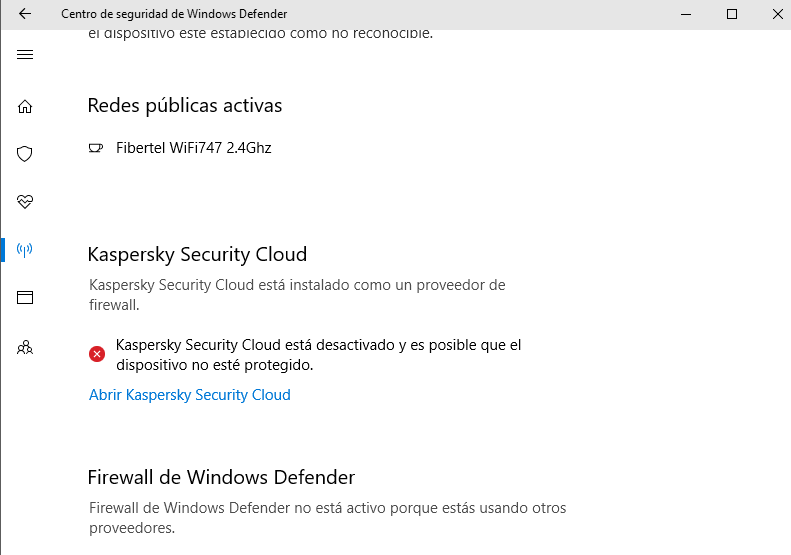This screenshot has height=555, width=791.
Task: Open family options icon in sidebar
Action: click(25, 348)
